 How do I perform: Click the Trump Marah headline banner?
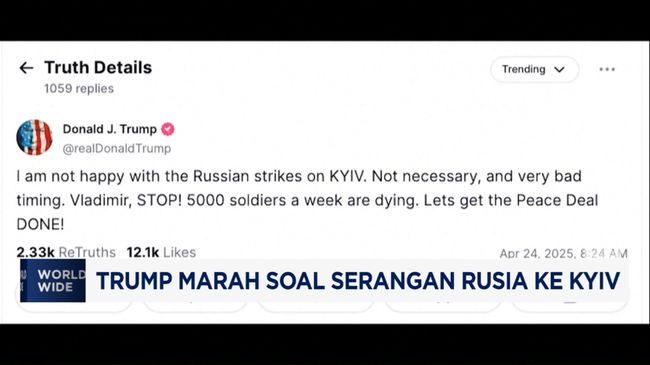pos(358,281)
